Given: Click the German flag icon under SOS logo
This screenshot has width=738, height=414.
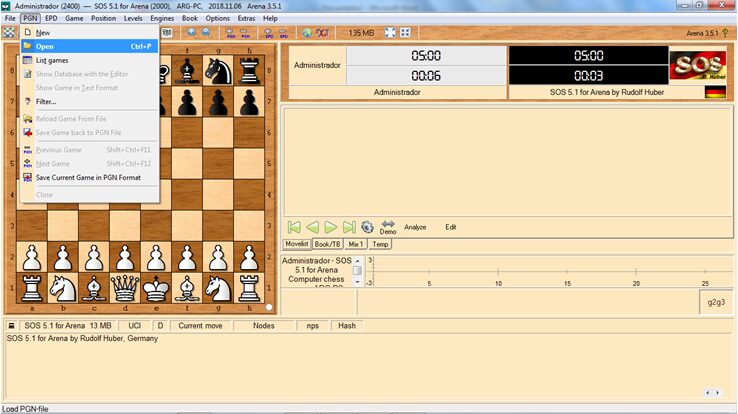Looking at the screenshot, I should 715,92.
